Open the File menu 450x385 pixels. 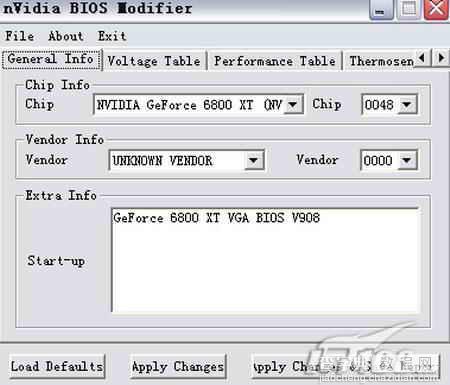point(20,36)
